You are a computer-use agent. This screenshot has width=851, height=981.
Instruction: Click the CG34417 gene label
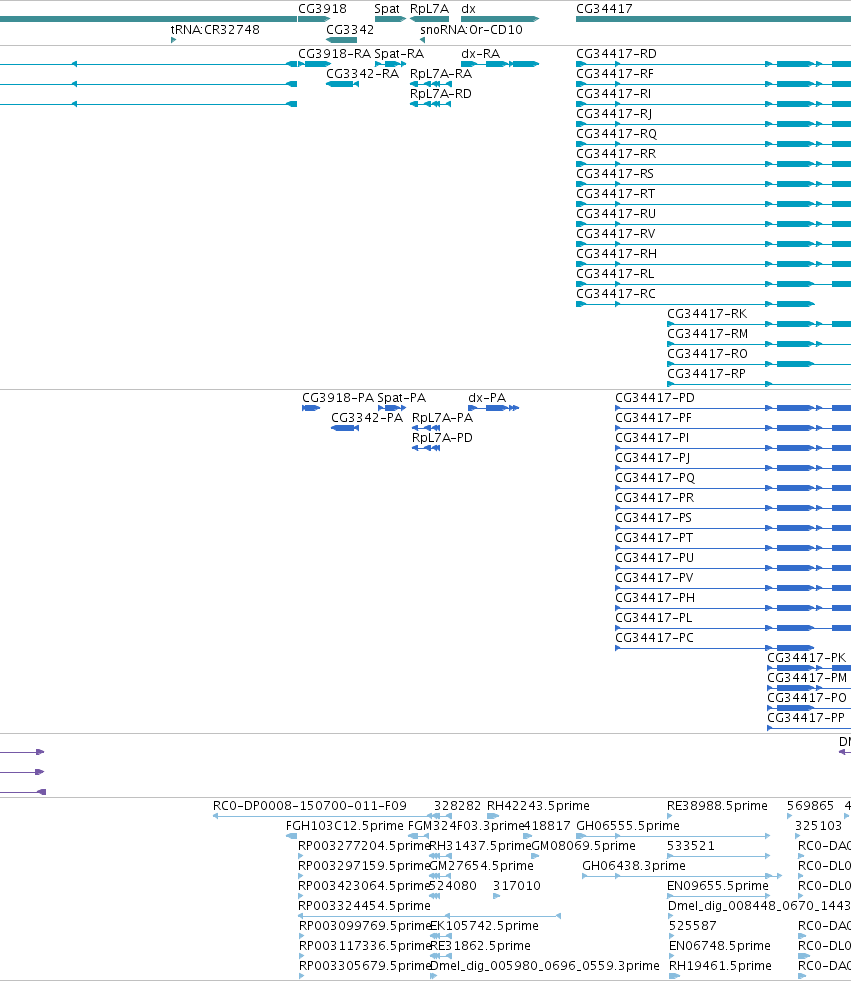click(x=604, y=9)
